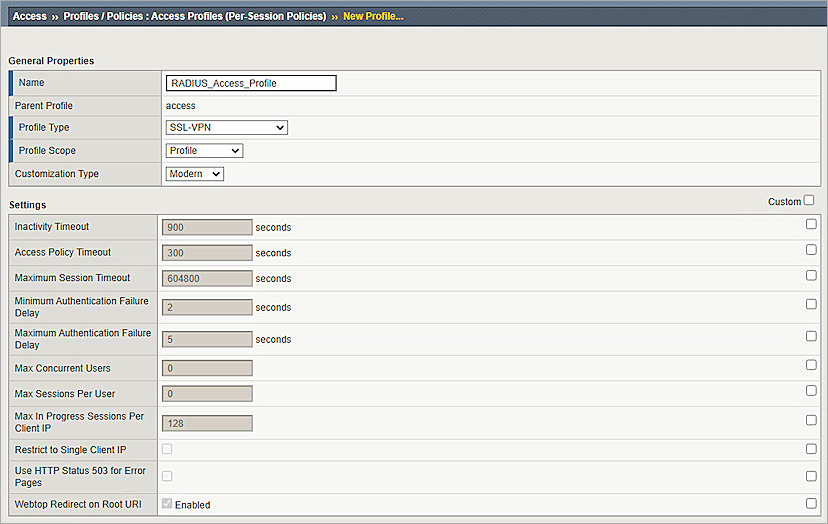Click the Parent Profile value 'access'

(x=181, y=106)
